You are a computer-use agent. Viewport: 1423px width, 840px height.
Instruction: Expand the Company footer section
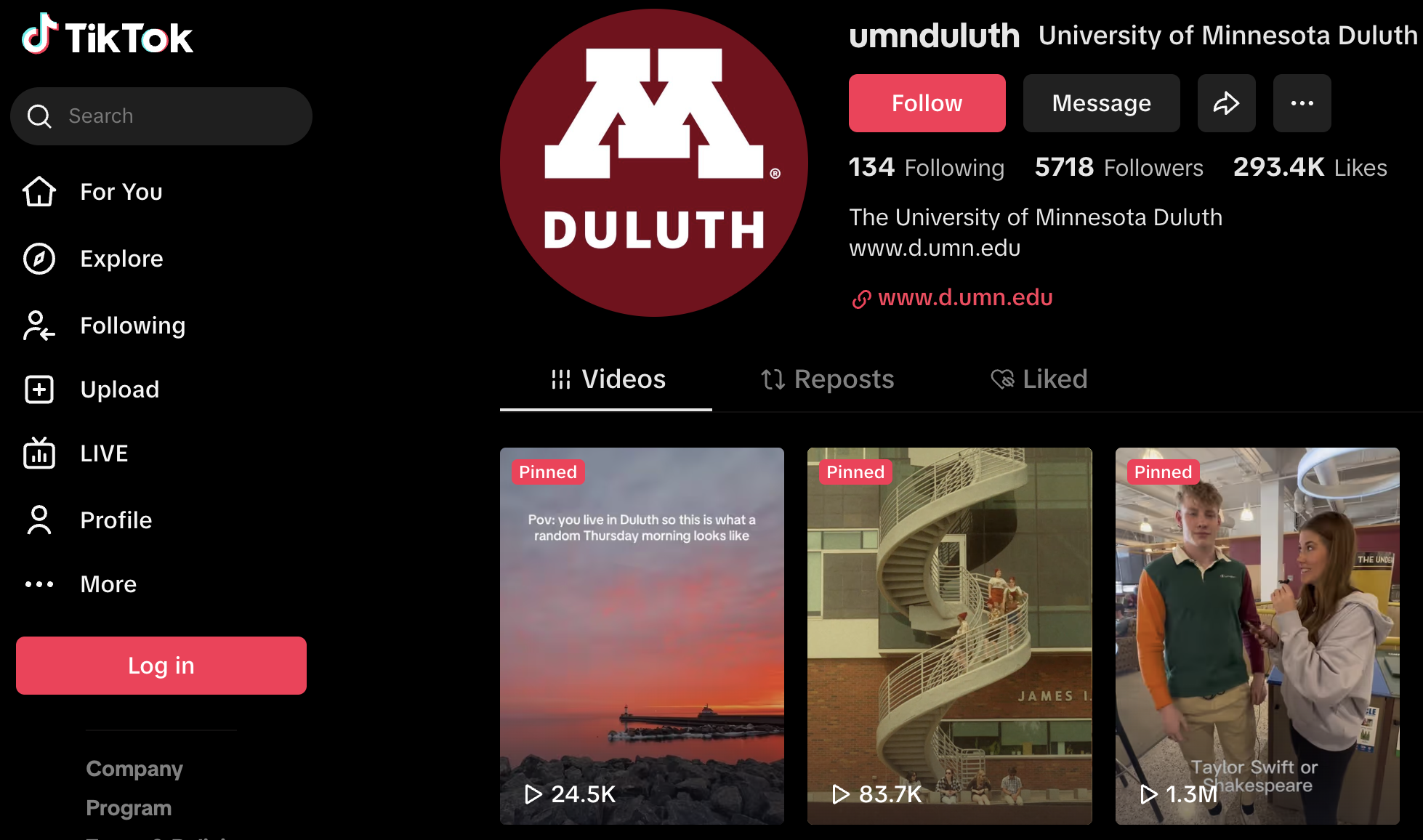(x=134, y=769)
